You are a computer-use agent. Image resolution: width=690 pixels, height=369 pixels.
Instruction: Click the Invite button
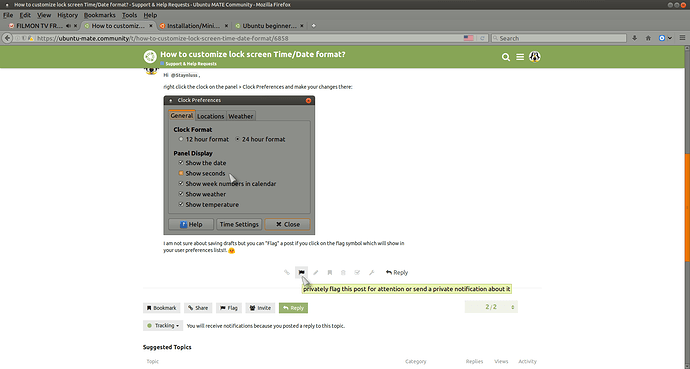click(x=260, y=308)
